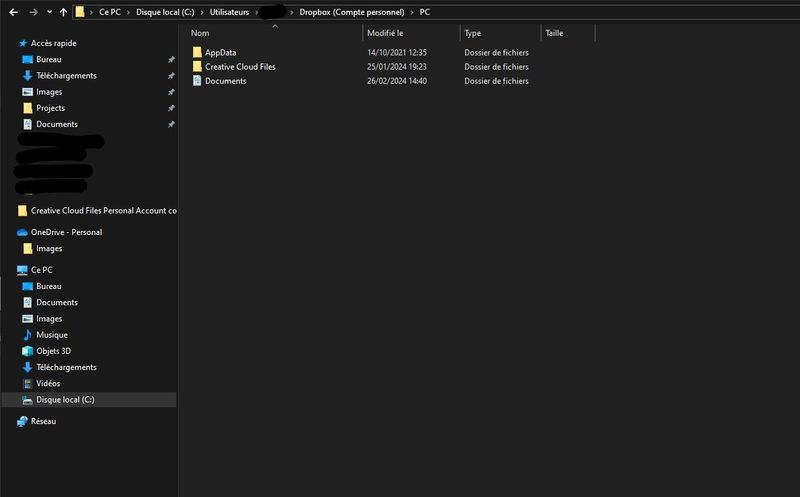The width and height of the screenshot is (800, 497).
Task: Open Téléchargements under Accès rapide
Action: coord(66,76)
